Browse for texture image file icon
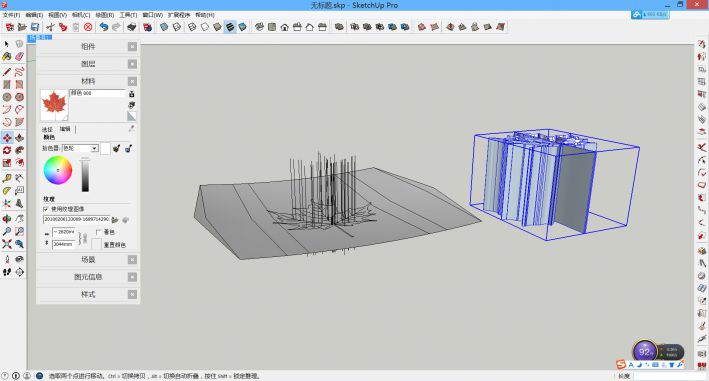 tap(115, 220)
